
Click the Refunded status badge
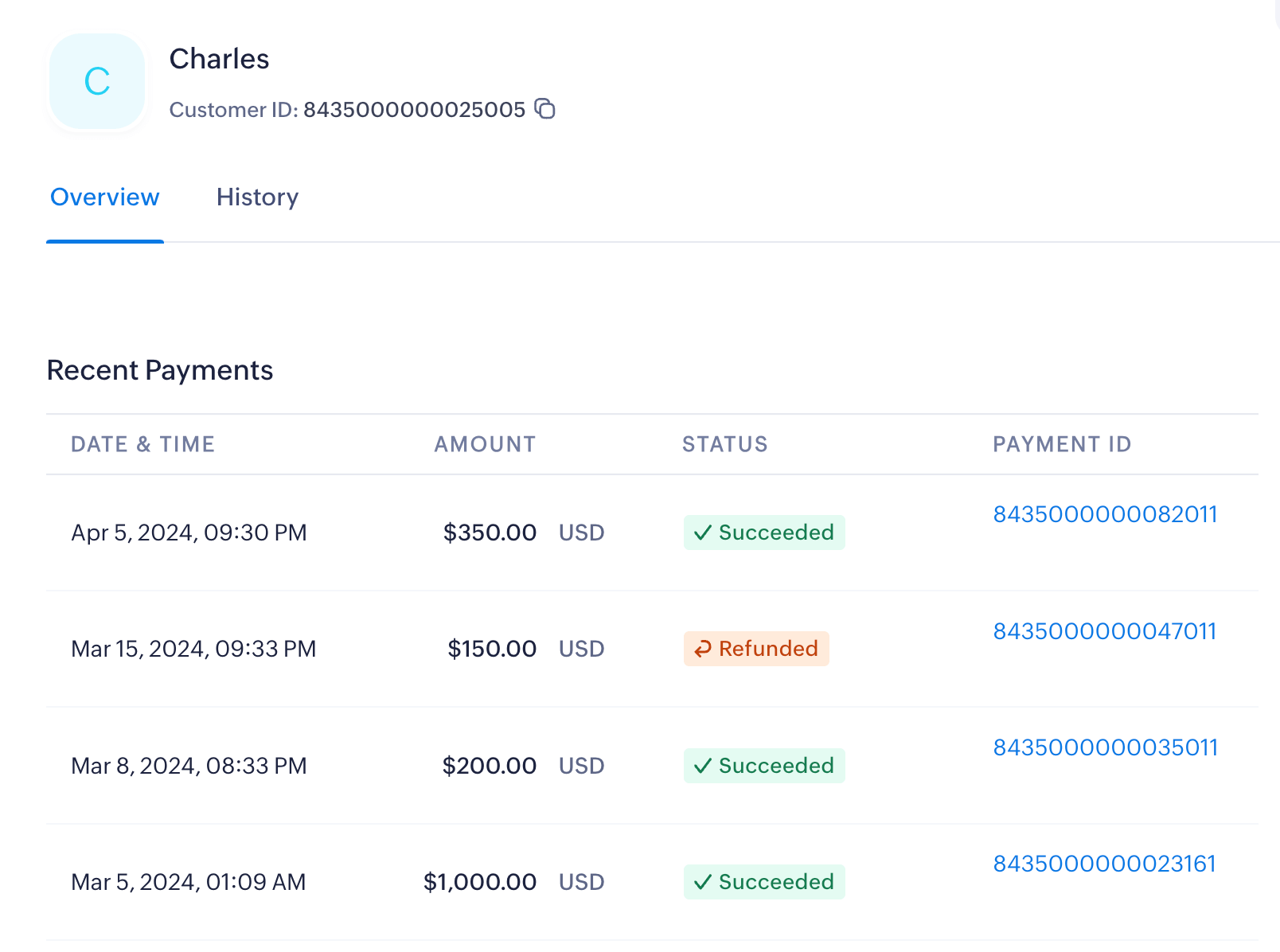pos(756,649)
